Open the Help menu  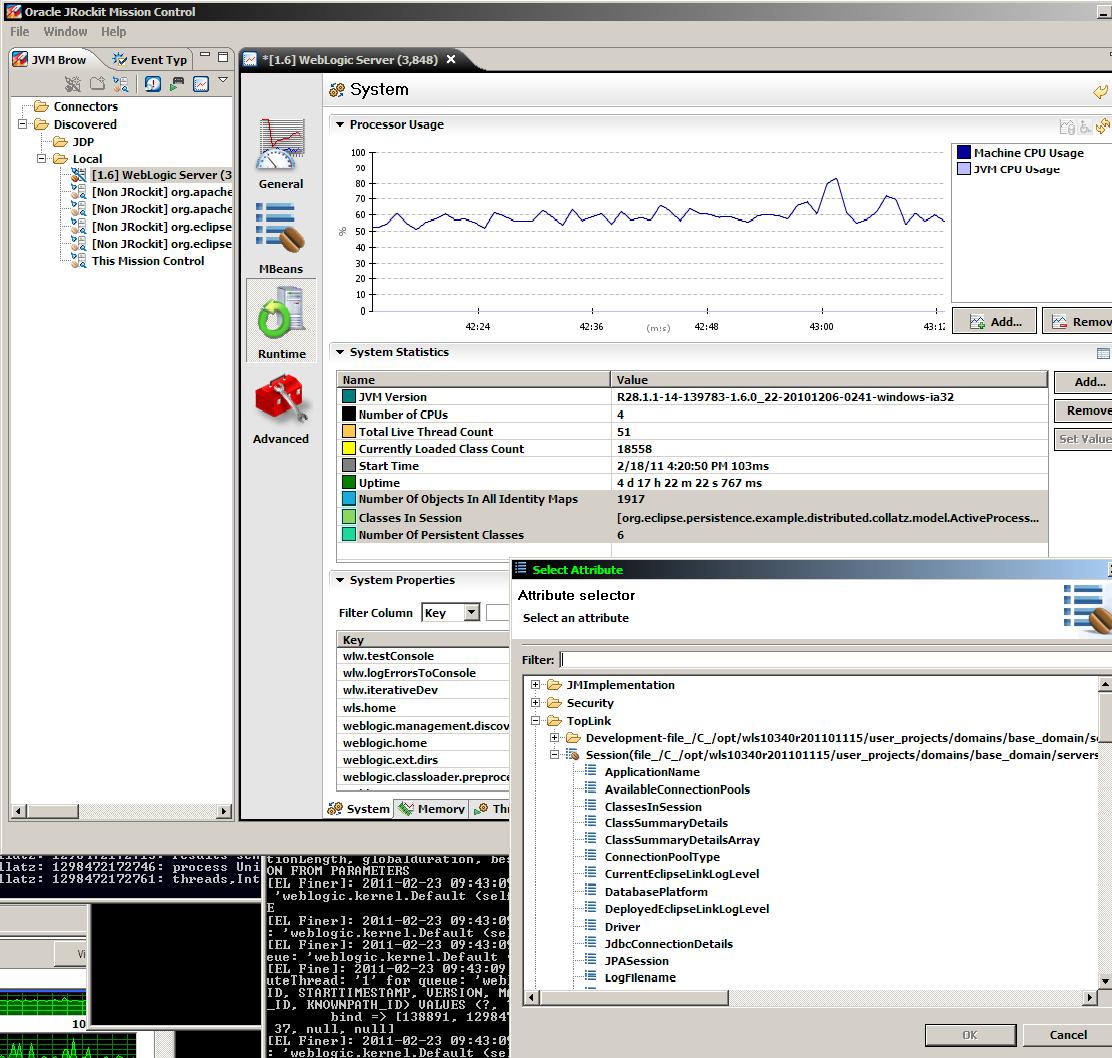click(113, 32)
